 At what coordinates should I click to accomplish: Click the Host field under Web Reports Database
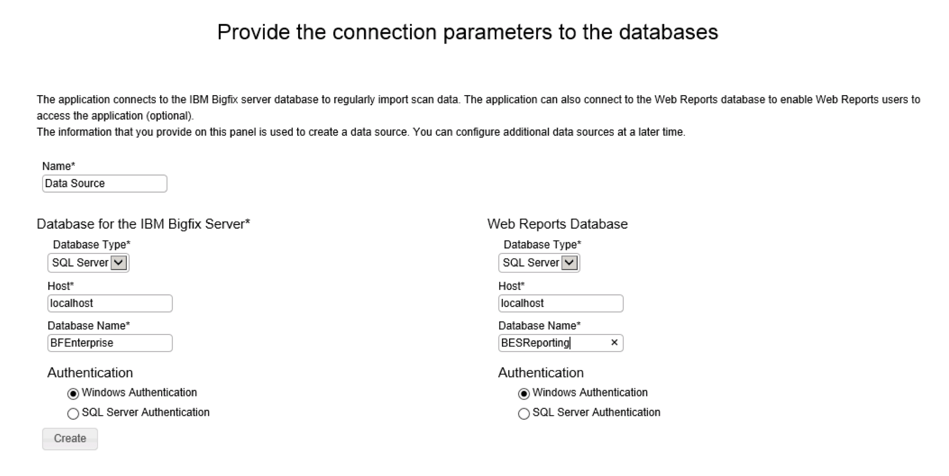click(560, 303)
